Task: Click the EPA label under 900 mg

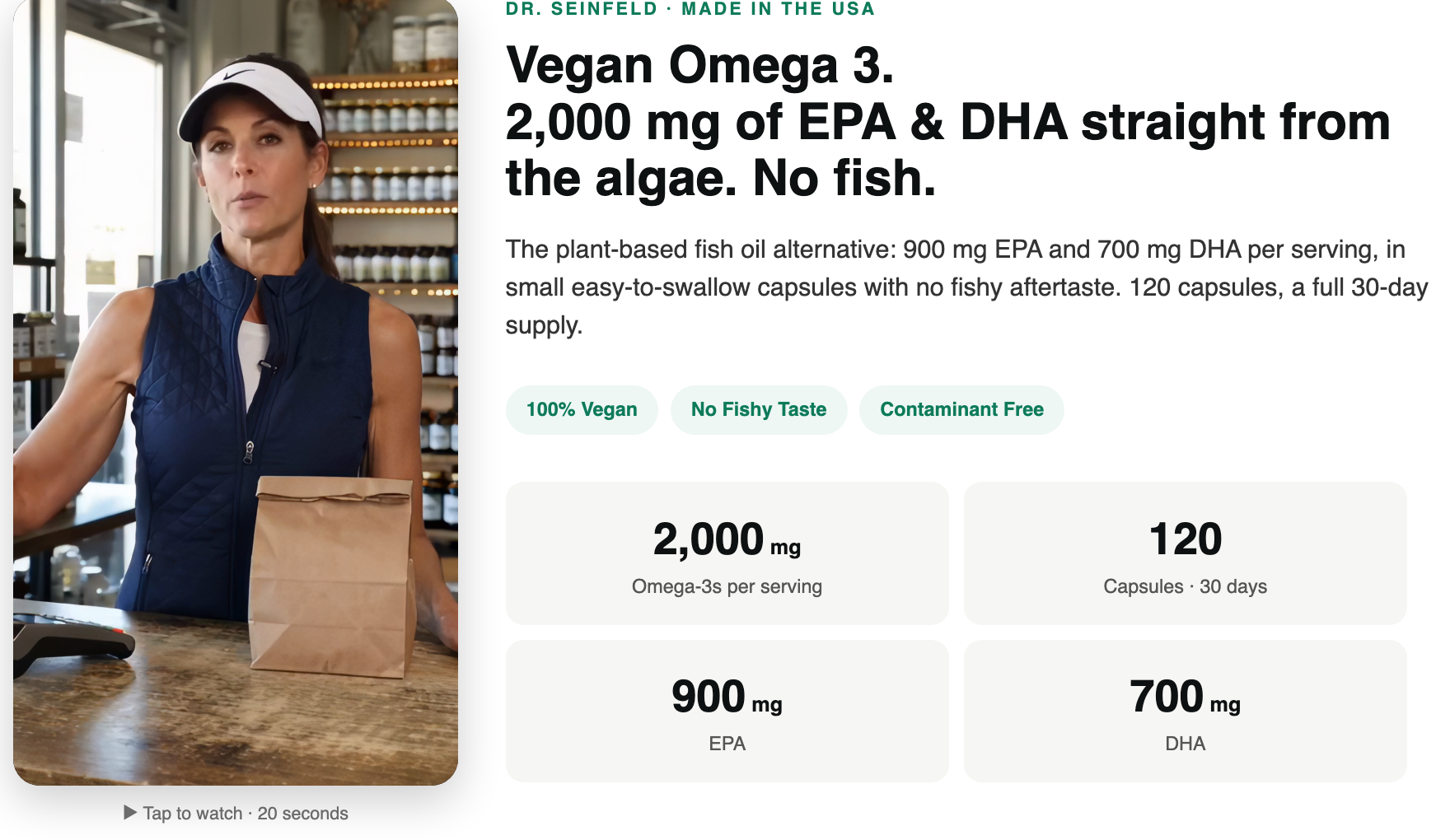Action: [727, 744]
